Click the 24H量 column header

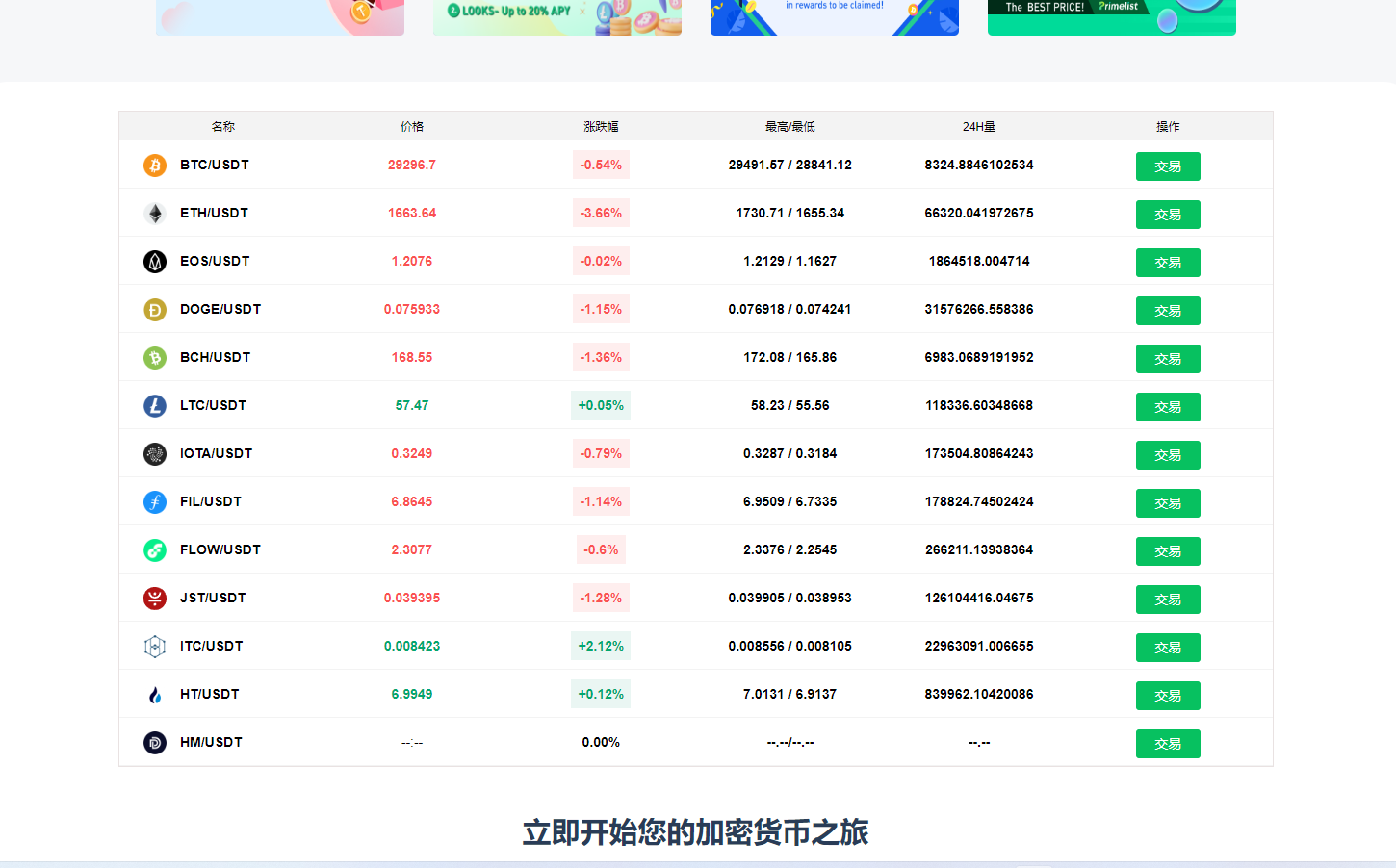[x=978, y=126]
